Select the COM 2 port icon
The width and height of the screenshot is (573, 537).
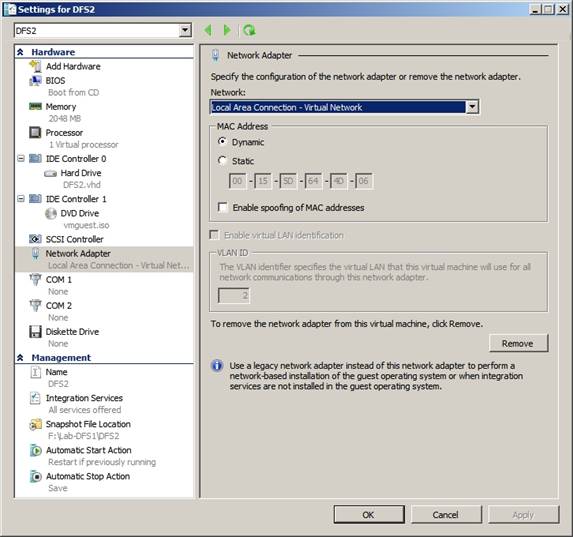35,306
